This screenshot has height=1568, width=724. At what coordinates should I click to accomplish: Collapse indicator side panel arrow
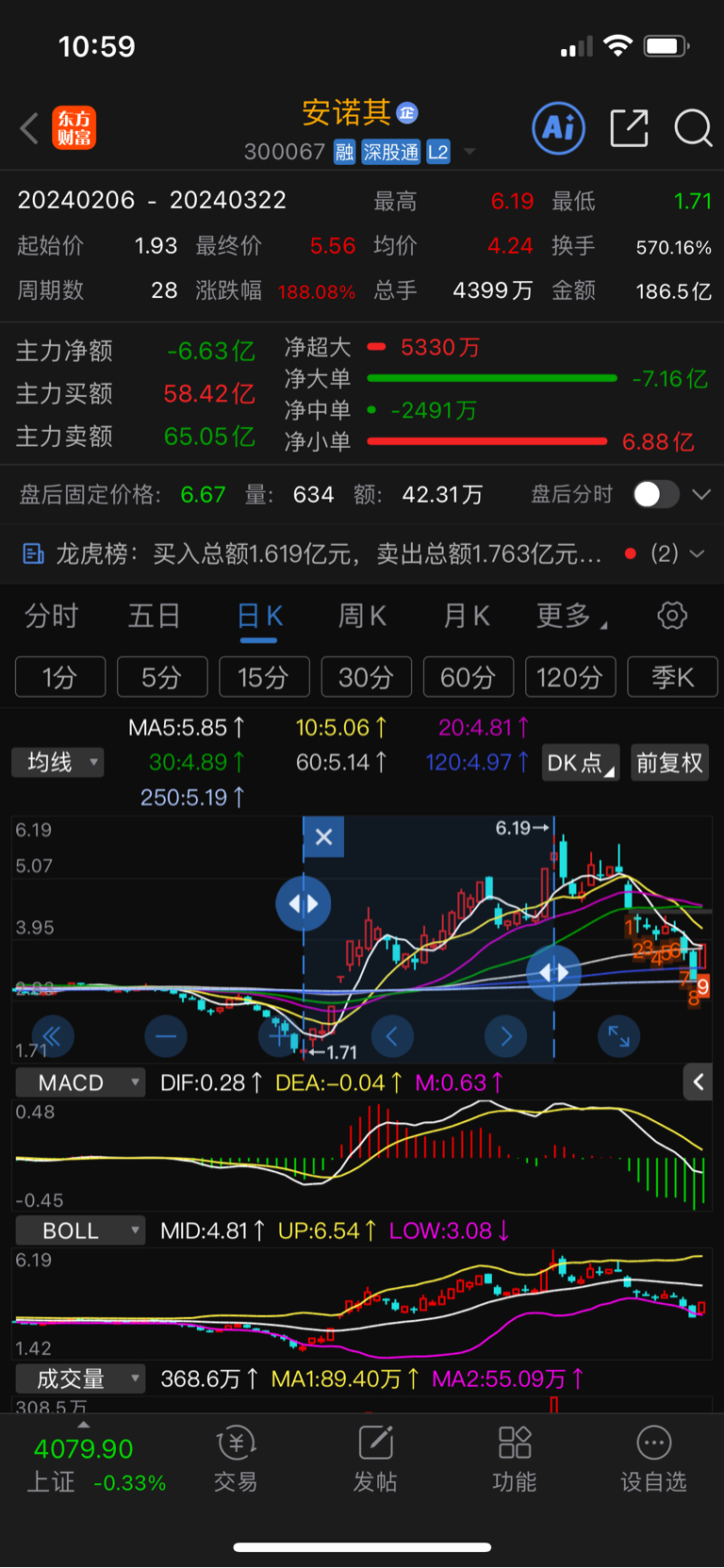698,1082
